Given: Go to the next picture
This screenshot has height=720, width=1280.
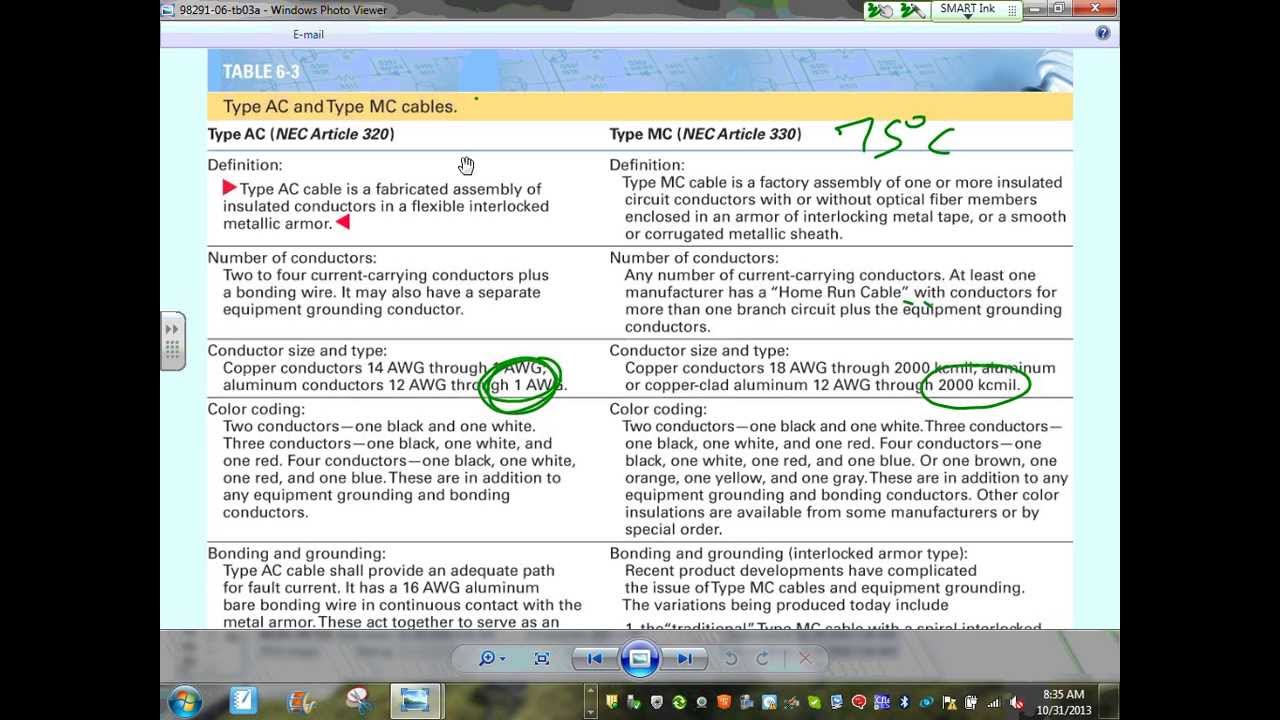Looking at the screenshot, I should coord(685,658).
